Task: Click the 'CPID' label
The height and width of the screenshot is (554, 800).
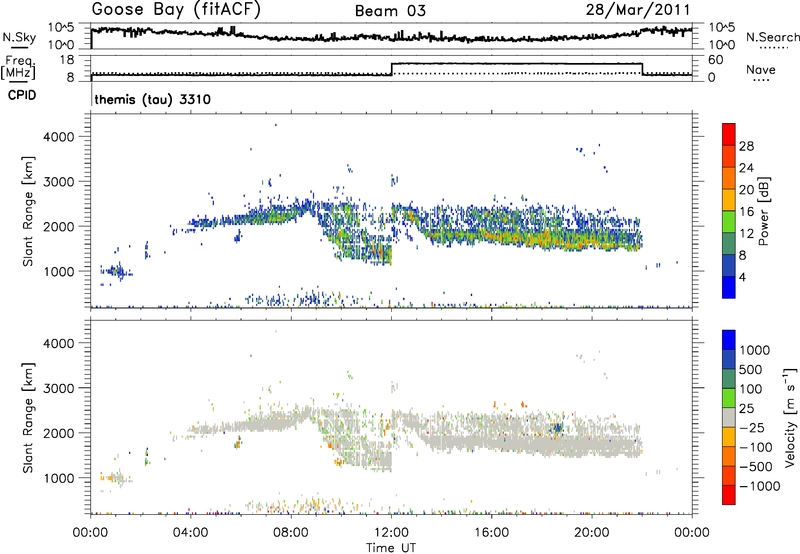Action: click(x=22, y=95)
